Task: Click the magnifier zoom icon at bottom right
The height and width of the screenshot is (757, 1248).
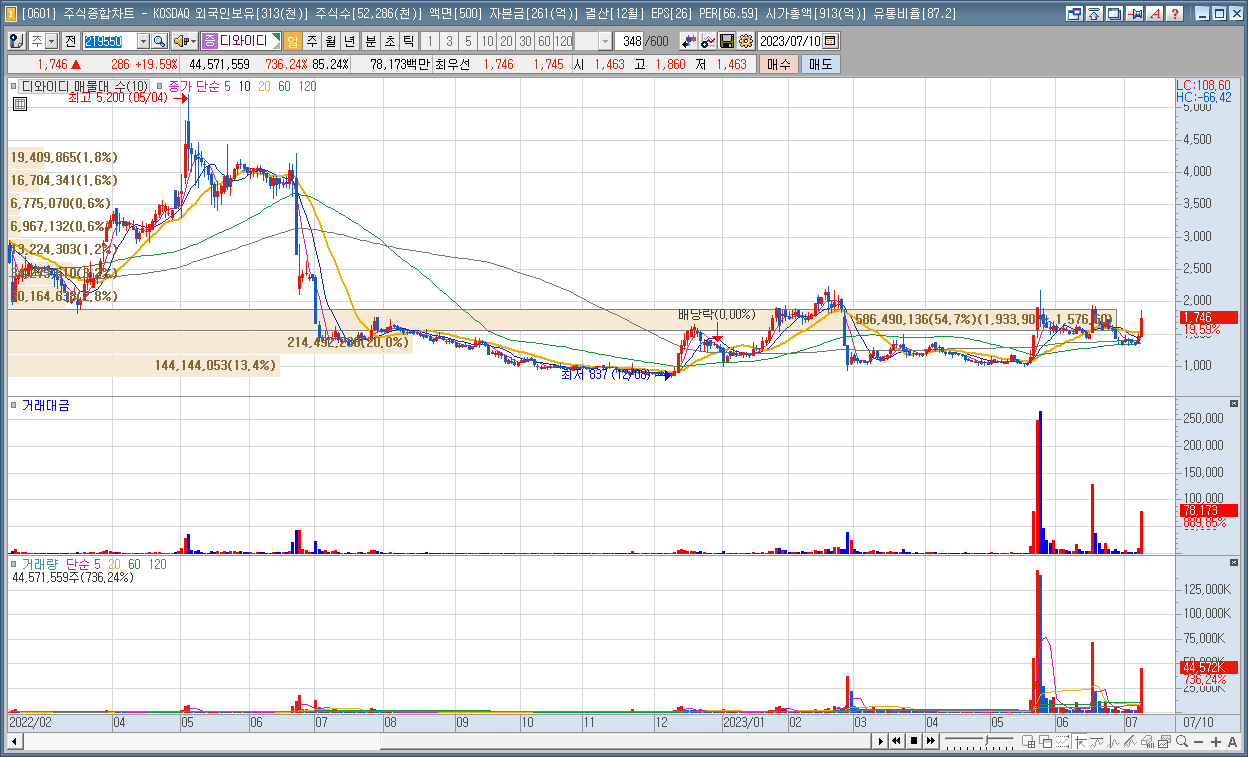Action: point(1182,741)
